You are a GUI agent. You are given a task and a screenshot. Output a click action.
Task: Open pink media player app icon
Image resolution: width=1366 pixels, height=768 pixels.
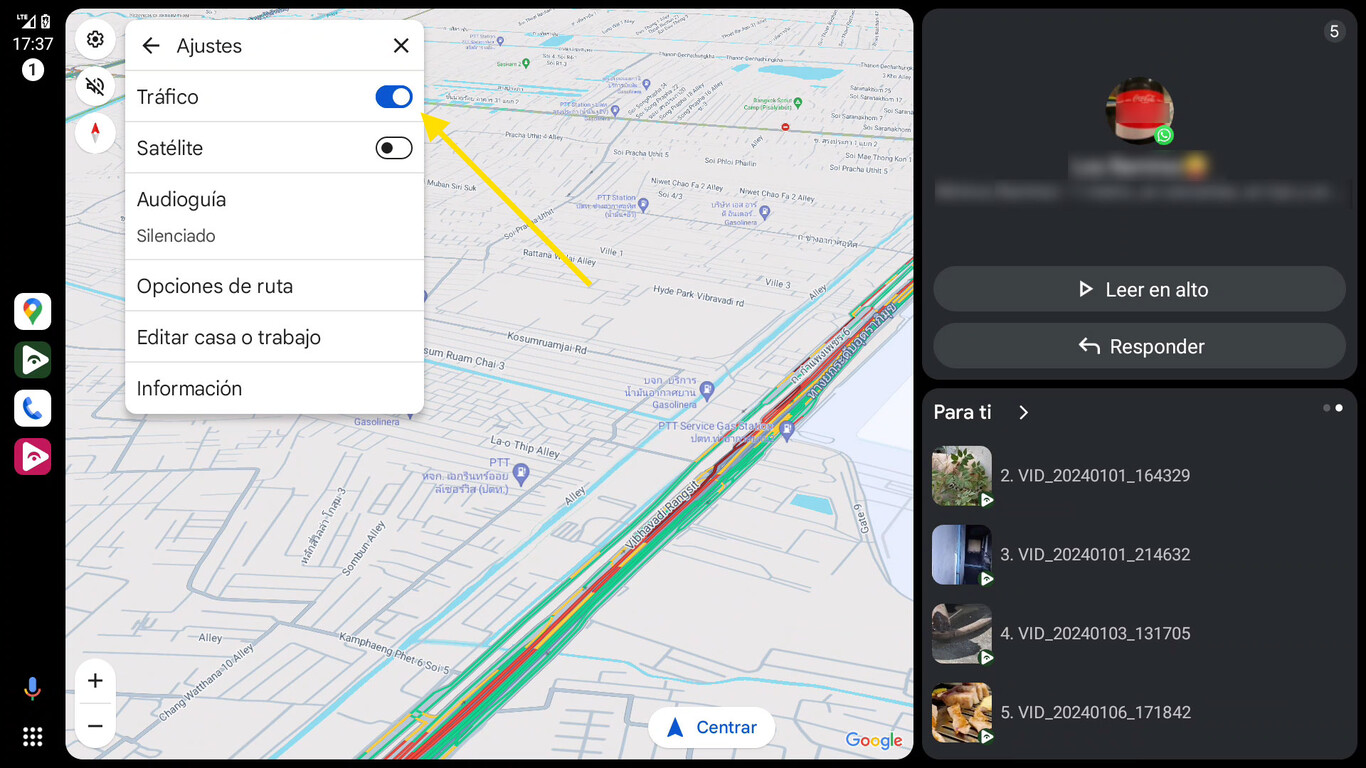[x=33, y=456]
